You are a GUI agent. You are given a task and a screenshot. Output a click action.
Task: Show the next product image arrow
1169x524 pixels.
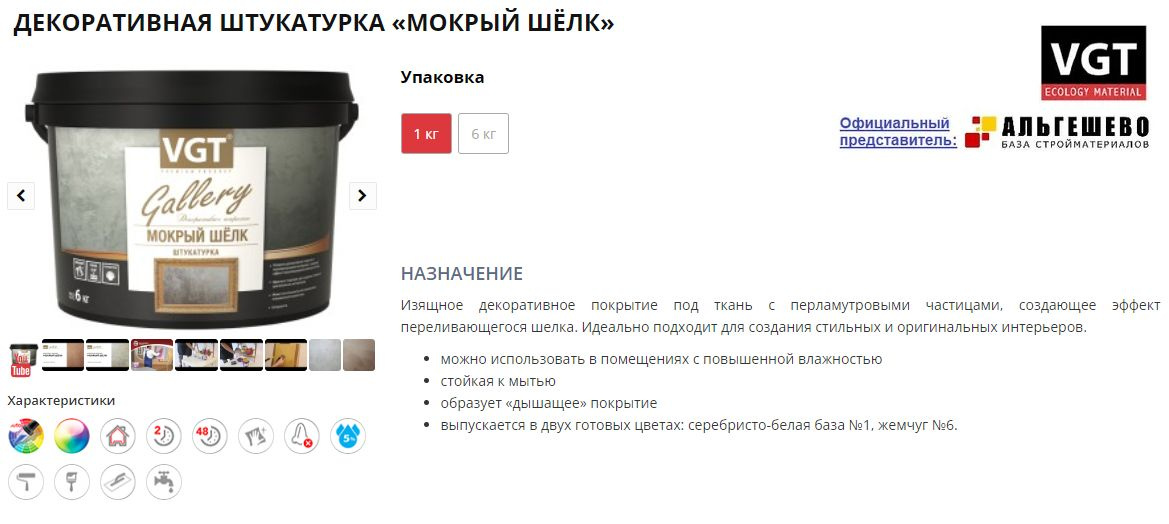click(x=362, y=196)
